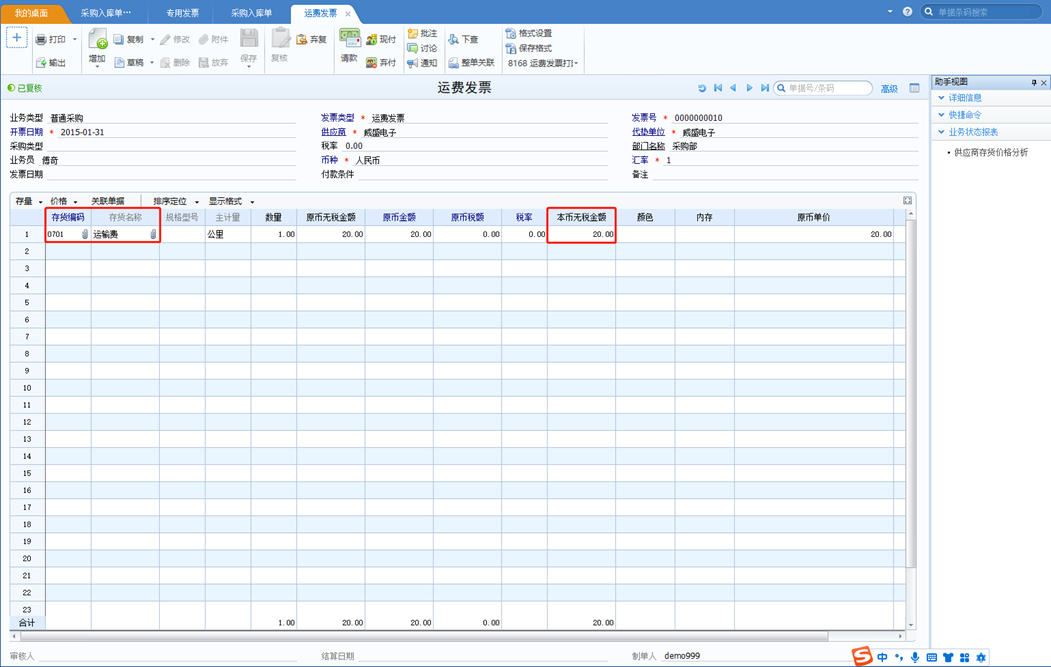Click the 开票日期 field value 2015-01-31
This screenshot has width=1051, height=667.
[x=82, y=132]
